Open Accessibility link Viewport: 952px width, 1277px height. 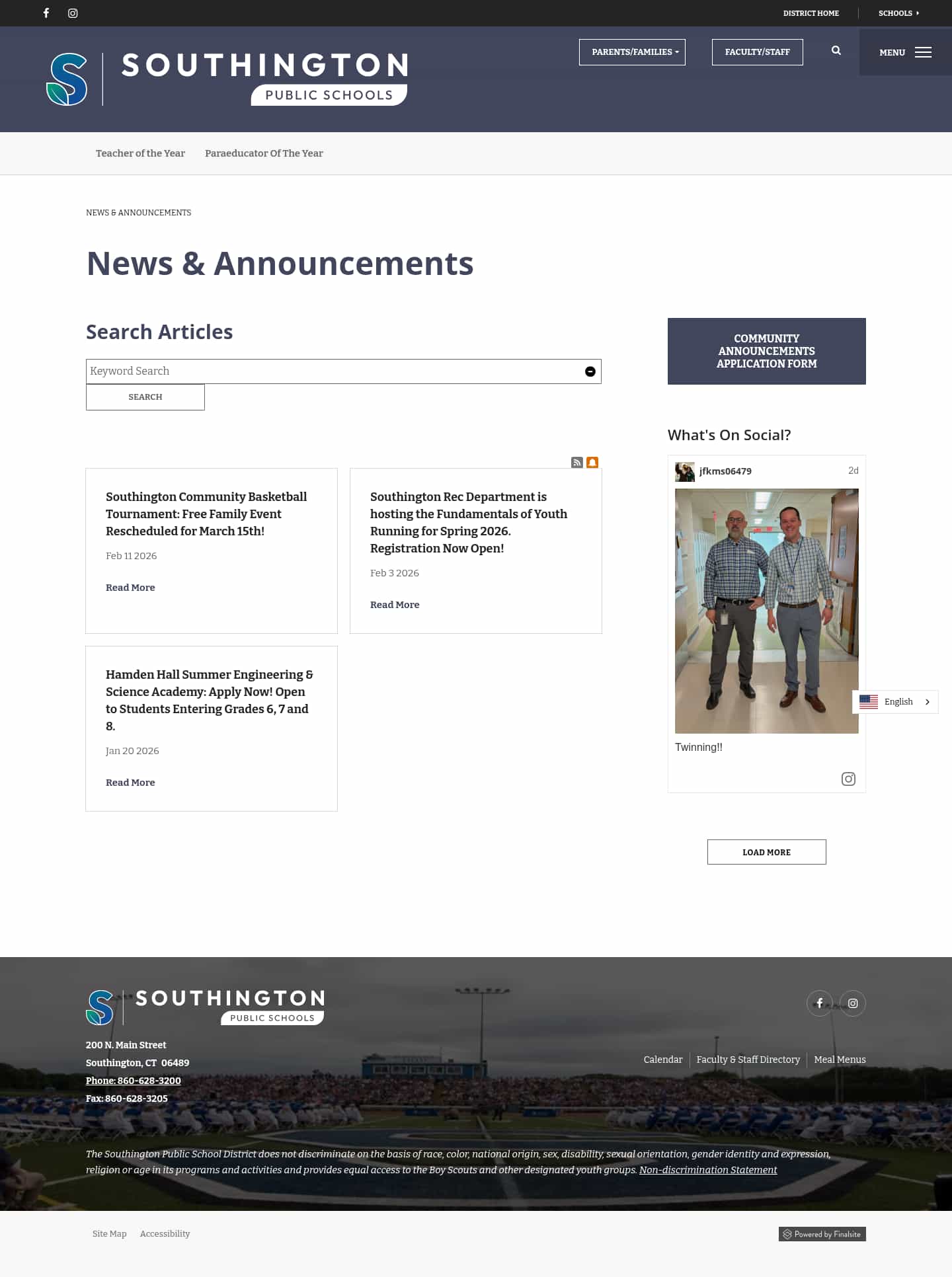click(x=165, y=1234)
